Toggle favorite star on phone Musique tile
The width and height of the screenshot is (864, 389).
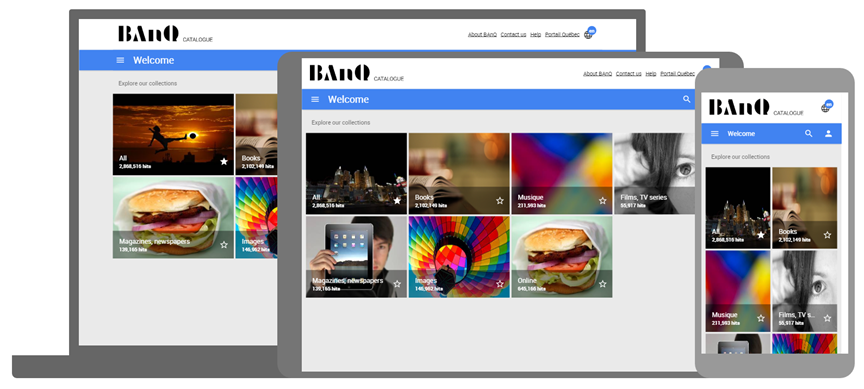761,318
